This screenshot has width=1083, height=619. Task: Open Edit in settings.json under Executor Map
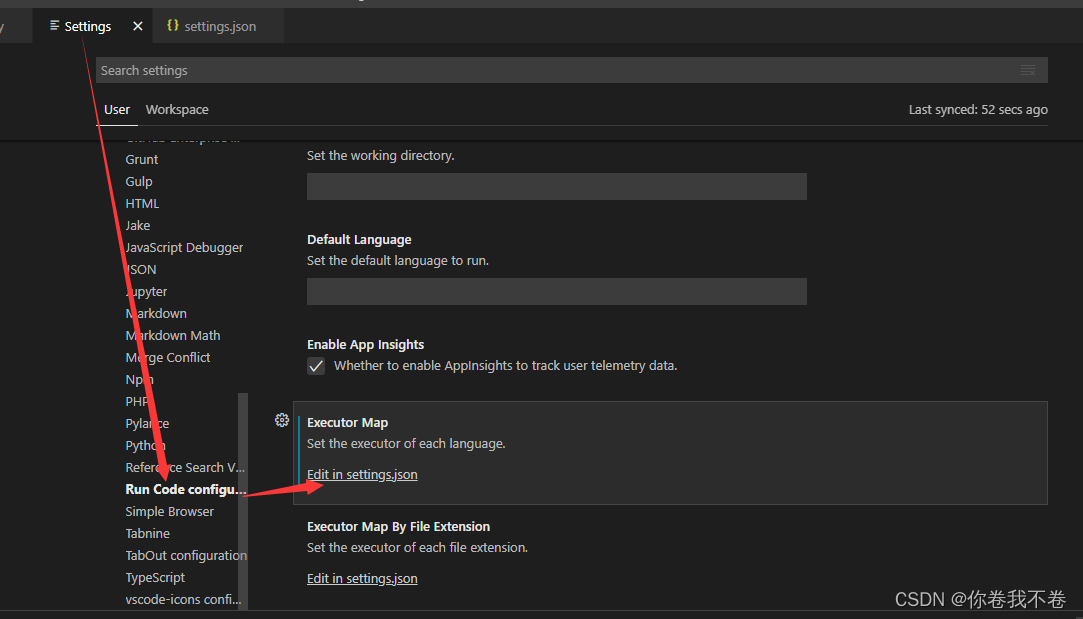click(x=362, y=475)
